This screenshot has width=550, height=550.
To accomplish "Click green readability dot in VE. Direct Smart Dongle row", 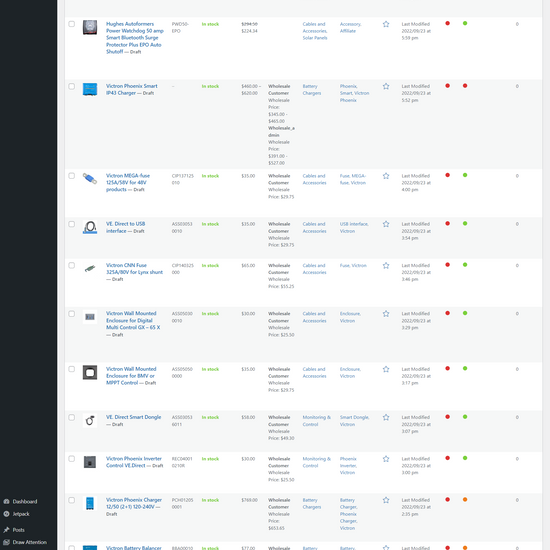I will (465, 417).
